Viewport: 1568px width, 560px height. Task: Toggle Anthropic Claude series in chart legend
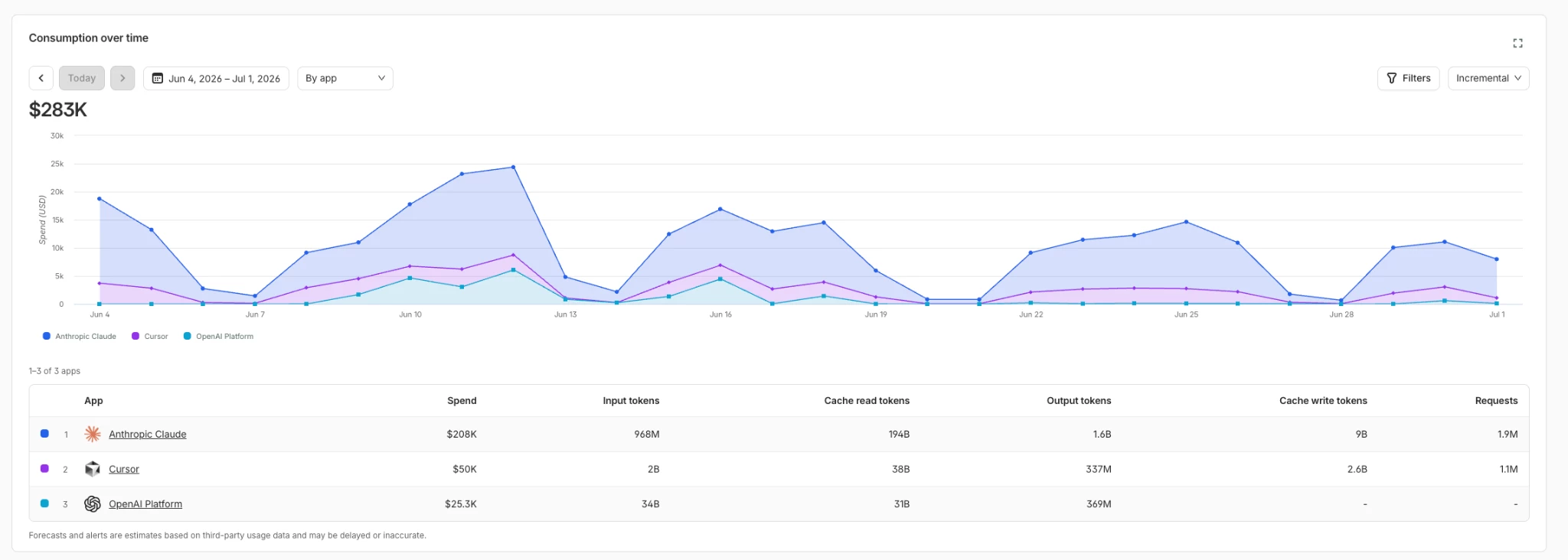pyautogui.click(x=80, y=336)
